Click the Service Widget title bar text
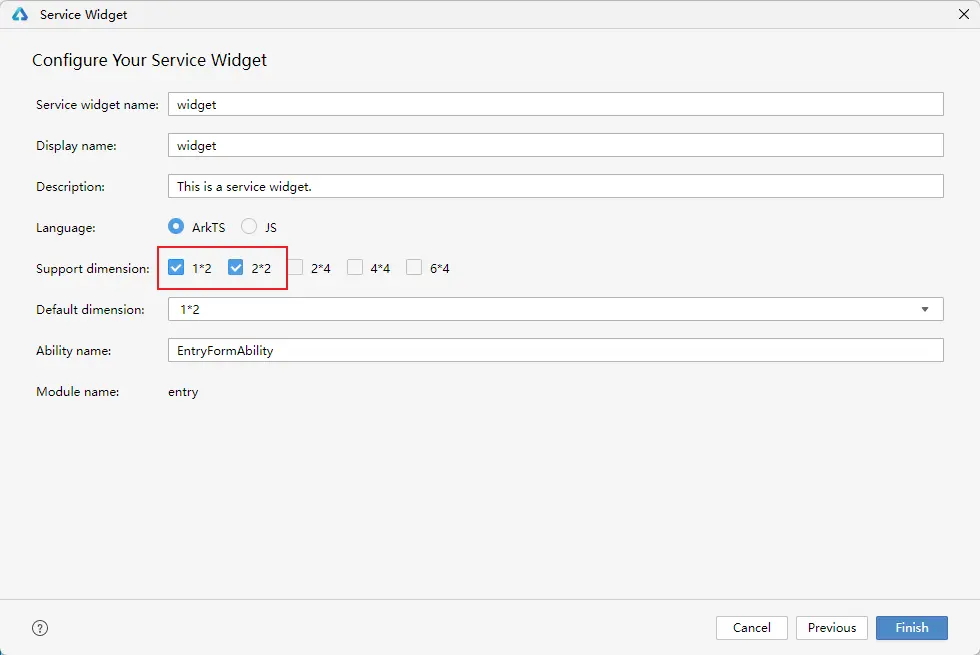The image size is (980, 655). (83, 15)
